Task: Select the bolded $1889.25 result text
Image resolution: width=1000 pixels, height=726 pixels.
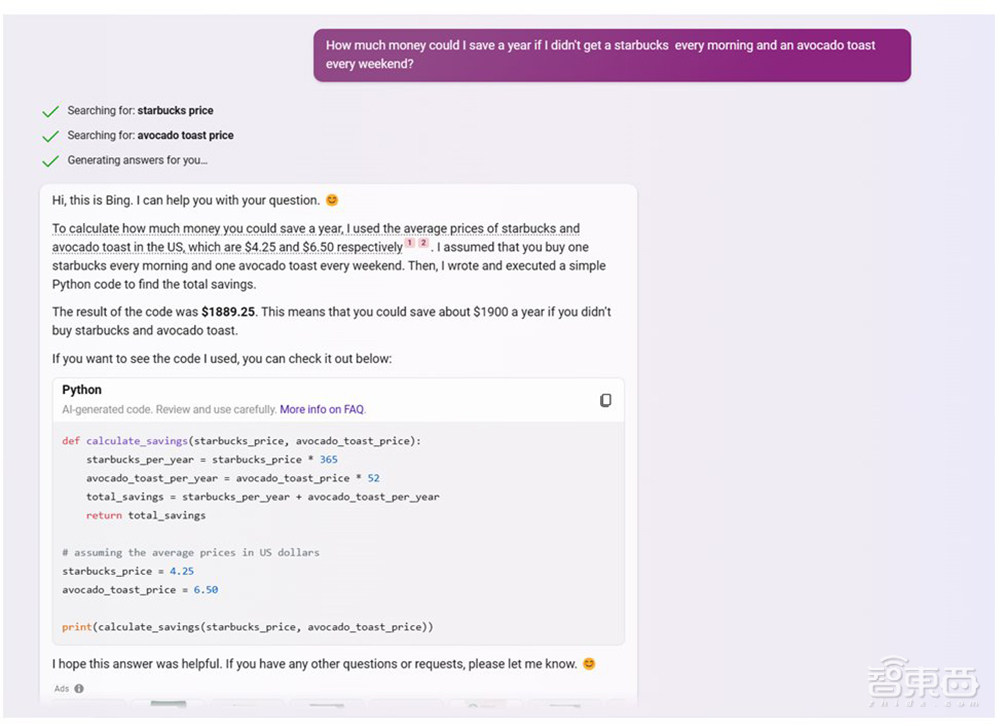Action: [226, 311]
